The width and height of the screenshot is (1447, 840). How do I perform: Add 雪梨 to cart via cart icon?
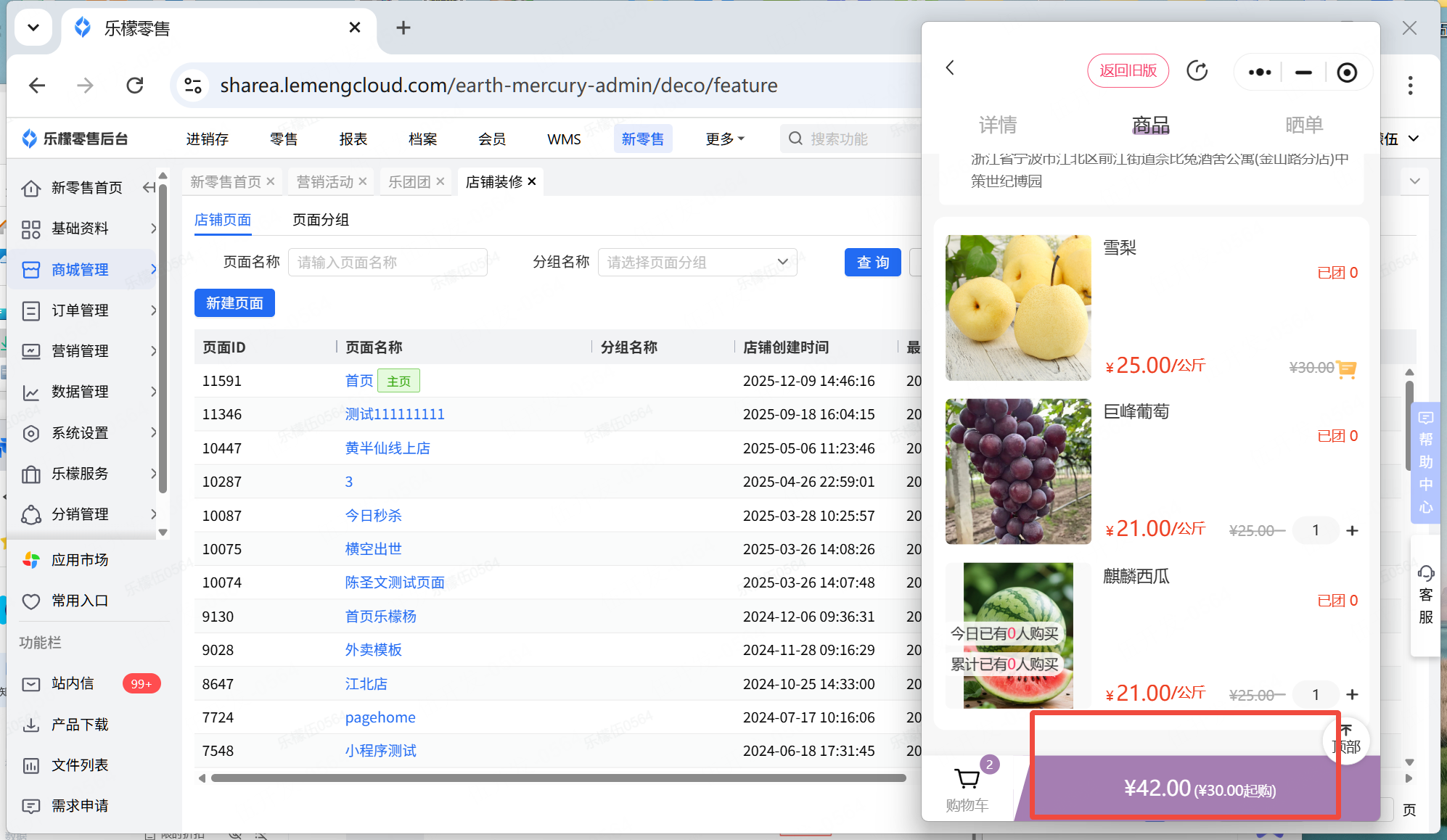tap(1346, 368)
